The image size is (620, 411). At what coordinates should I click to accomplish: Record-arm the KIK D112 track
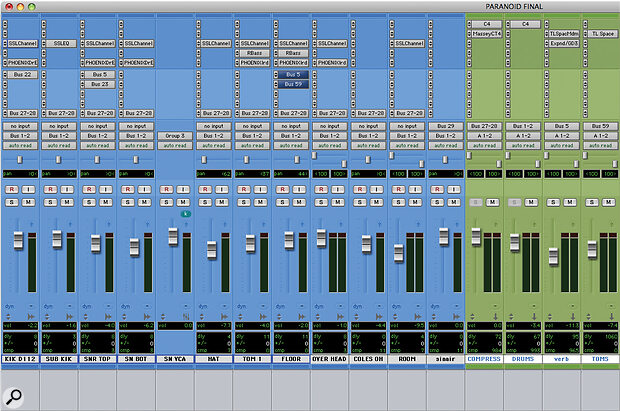[x=12, y=188]
